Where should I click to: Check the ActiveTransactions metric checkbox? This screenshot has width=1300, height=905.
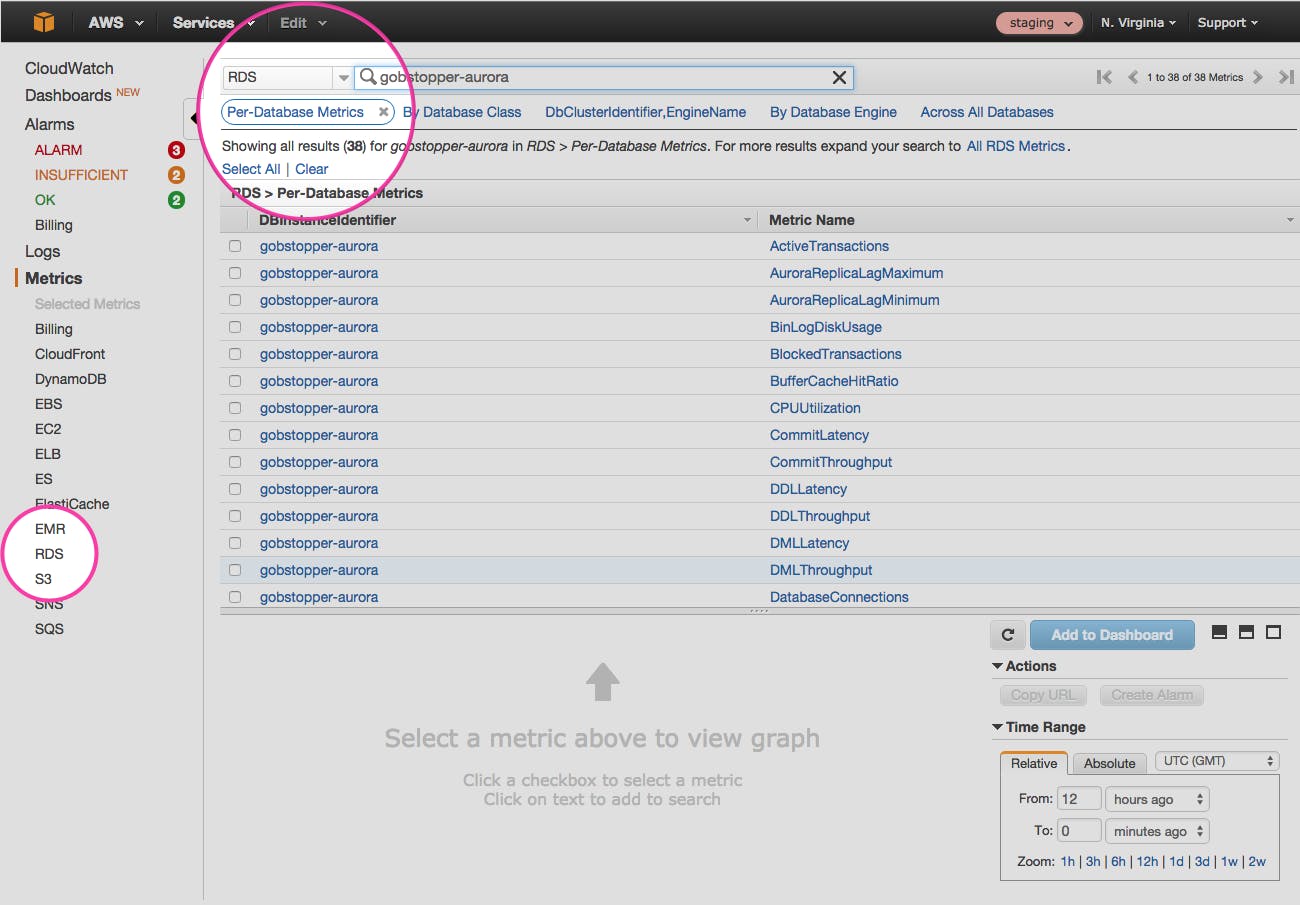(x=234, y=246)
